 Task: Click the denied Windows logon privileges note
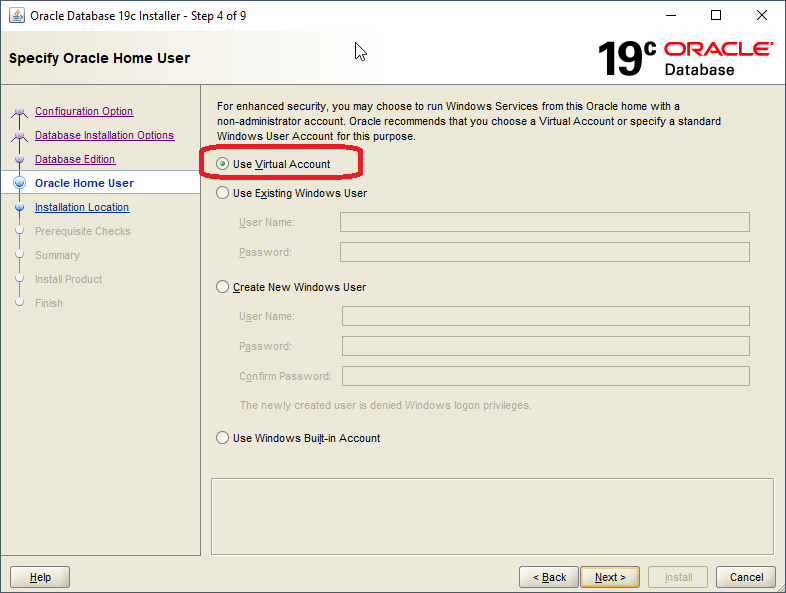click(x=385, y=405)
